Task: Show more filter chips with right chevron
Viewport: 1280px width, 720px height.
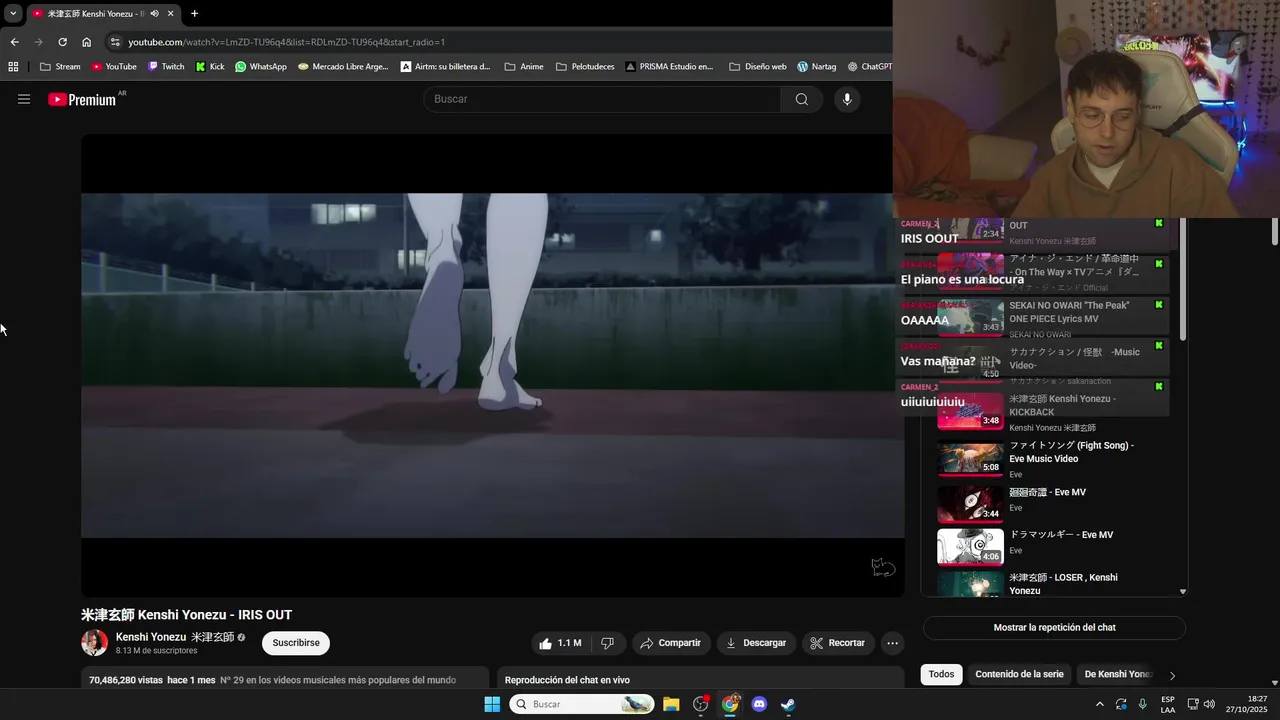Action: tap(1172, 675)
